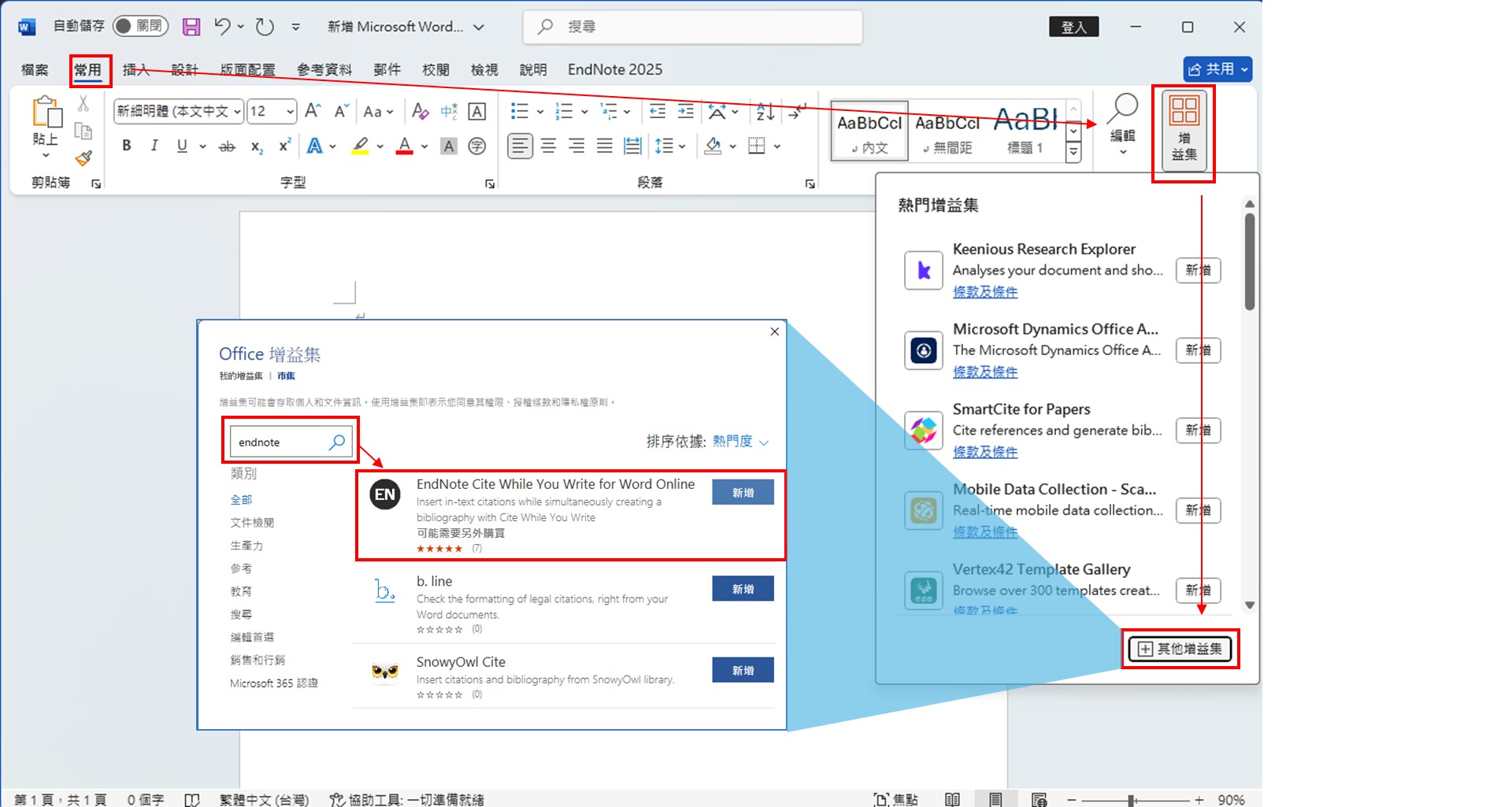
Task: Open the sort by 熱門度 dropdown
Action: point(740,442)
